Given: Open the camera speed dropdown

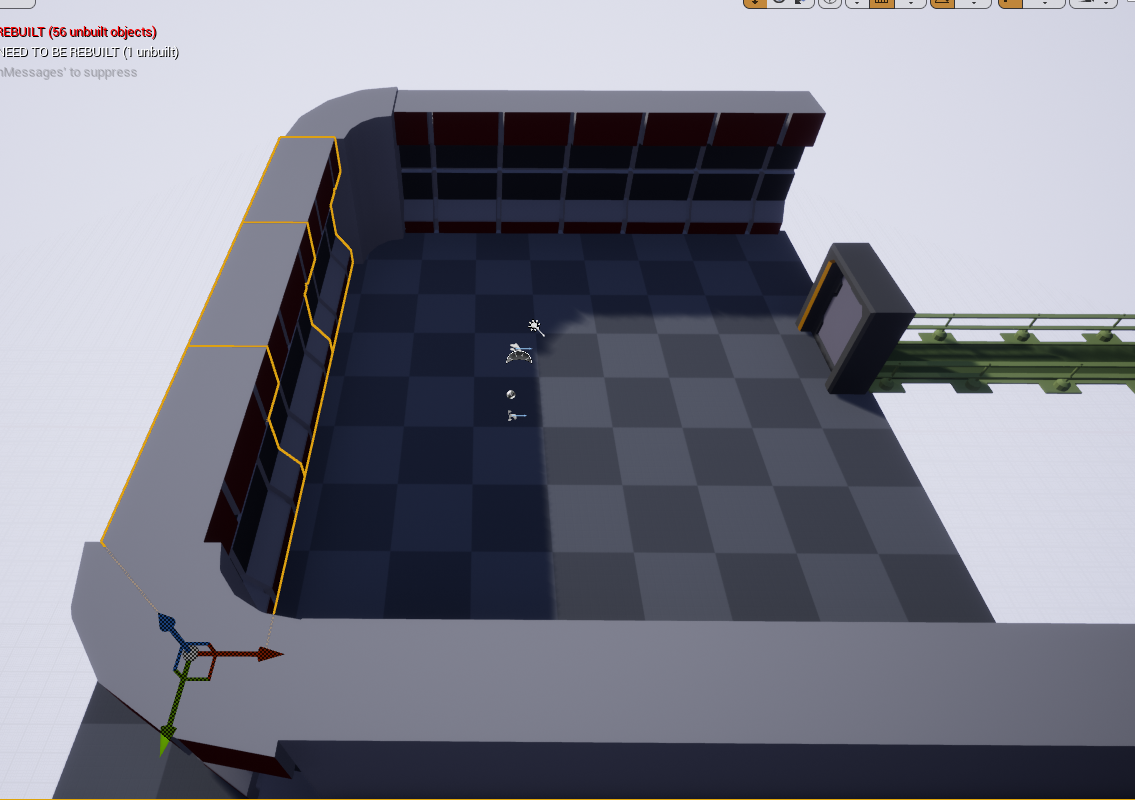Looking at the screenshot, I should 1107,4.
